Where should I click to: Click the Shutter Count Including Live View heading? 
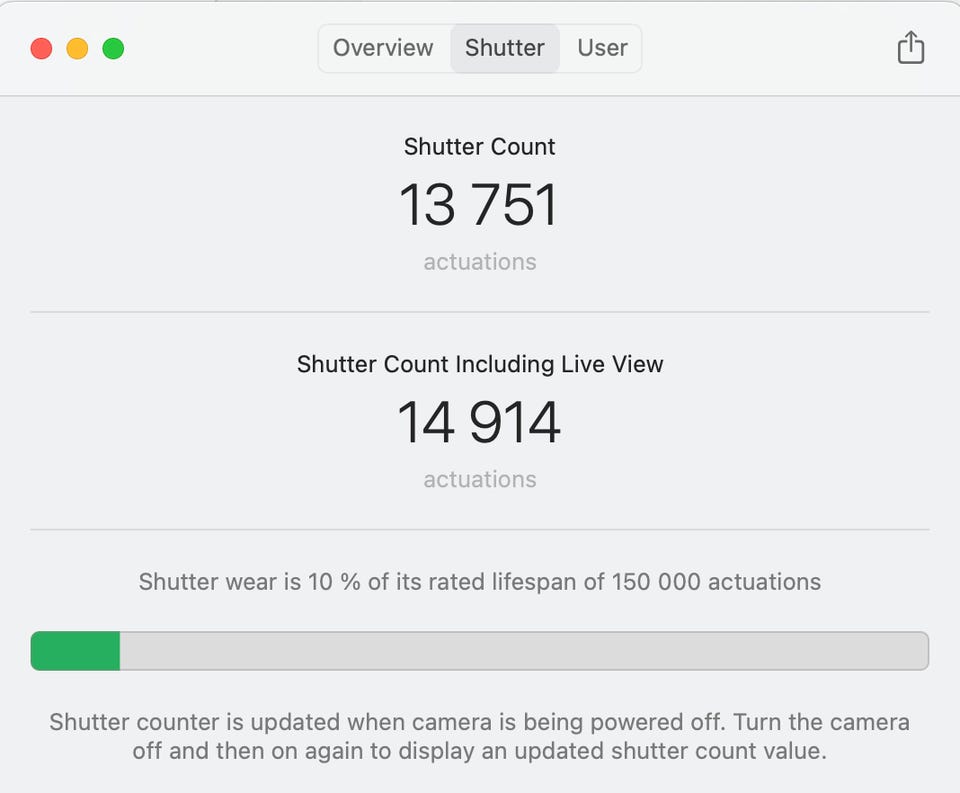(x=480, y=365)
